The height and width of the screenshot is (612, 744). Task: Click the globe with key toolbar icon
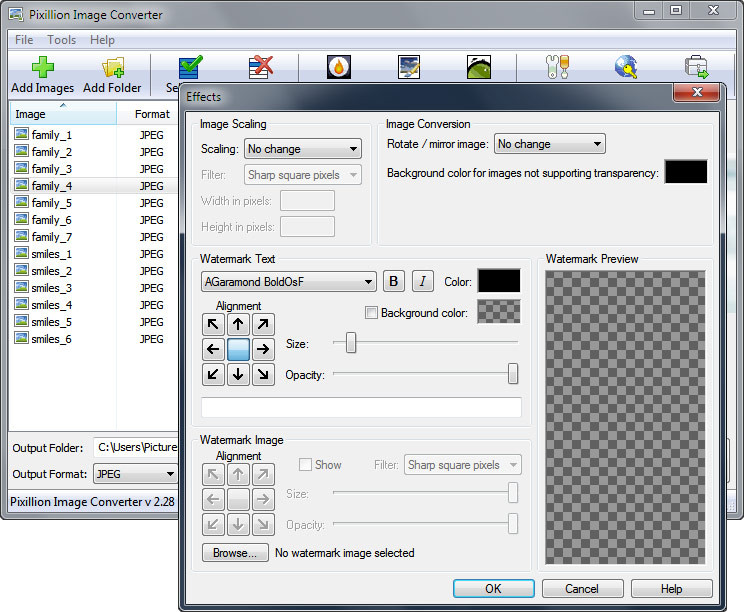point(626,67)
